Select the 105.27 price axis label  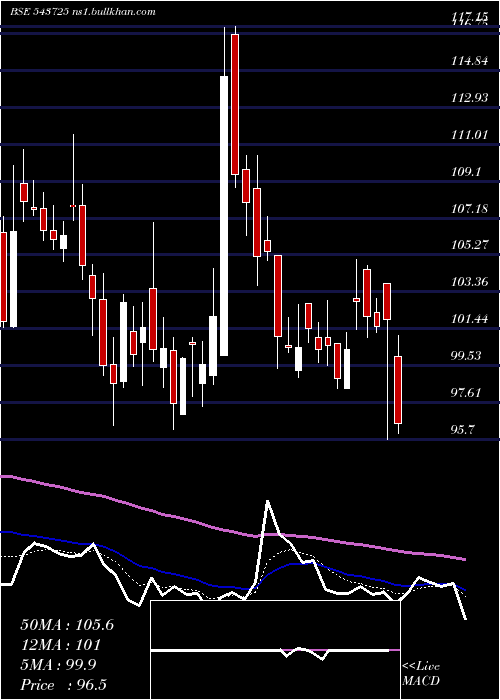pyautogui.click(x=469, y=246)
